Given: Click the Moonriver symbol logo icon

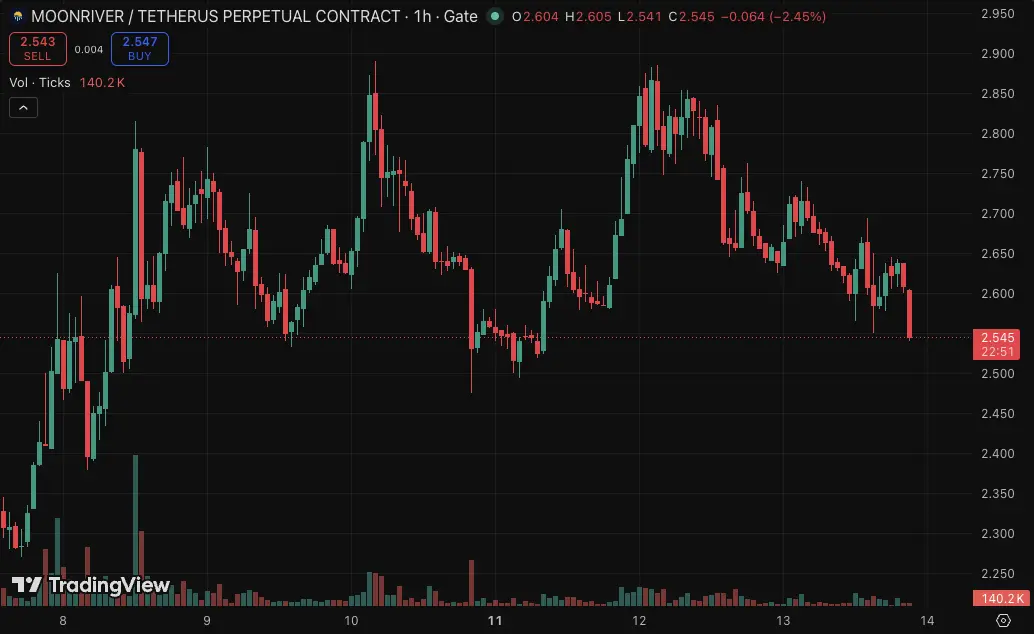Looking at the screenshot, I should pyautogui.click(x=18, y=16).
